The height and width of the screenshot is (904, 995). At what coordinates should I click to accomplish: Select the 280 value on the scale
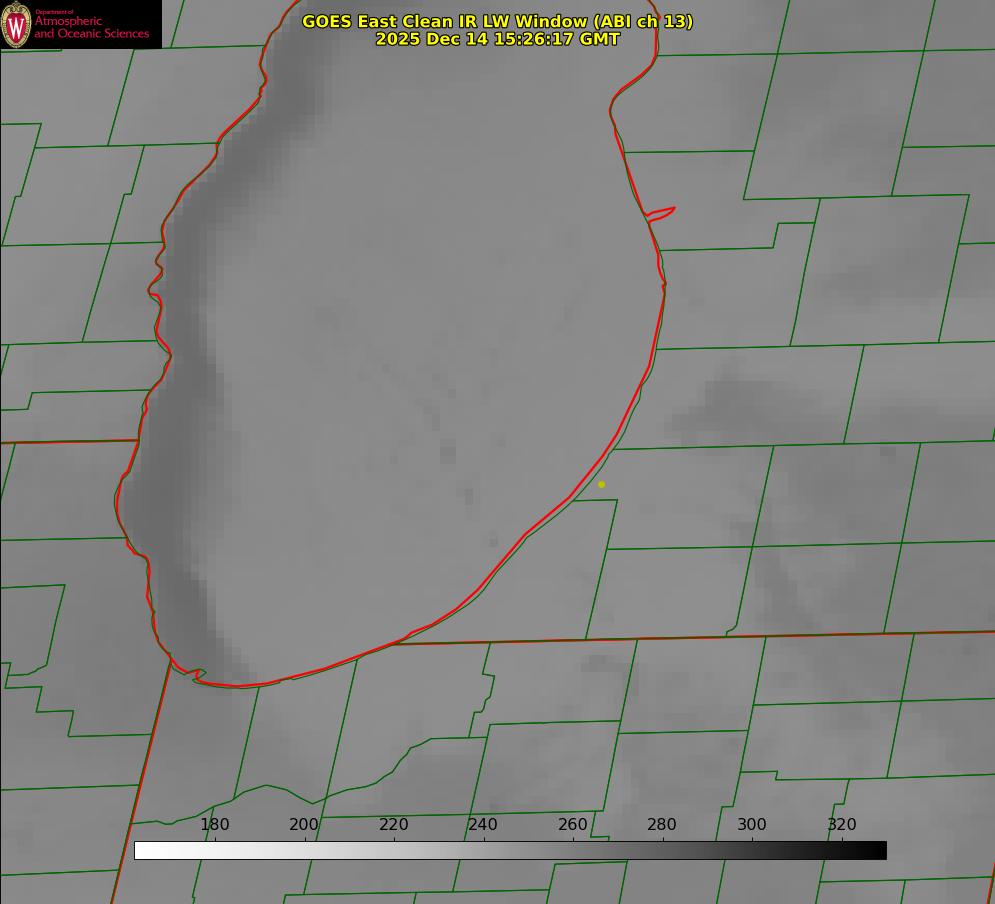tap(662, 824)
